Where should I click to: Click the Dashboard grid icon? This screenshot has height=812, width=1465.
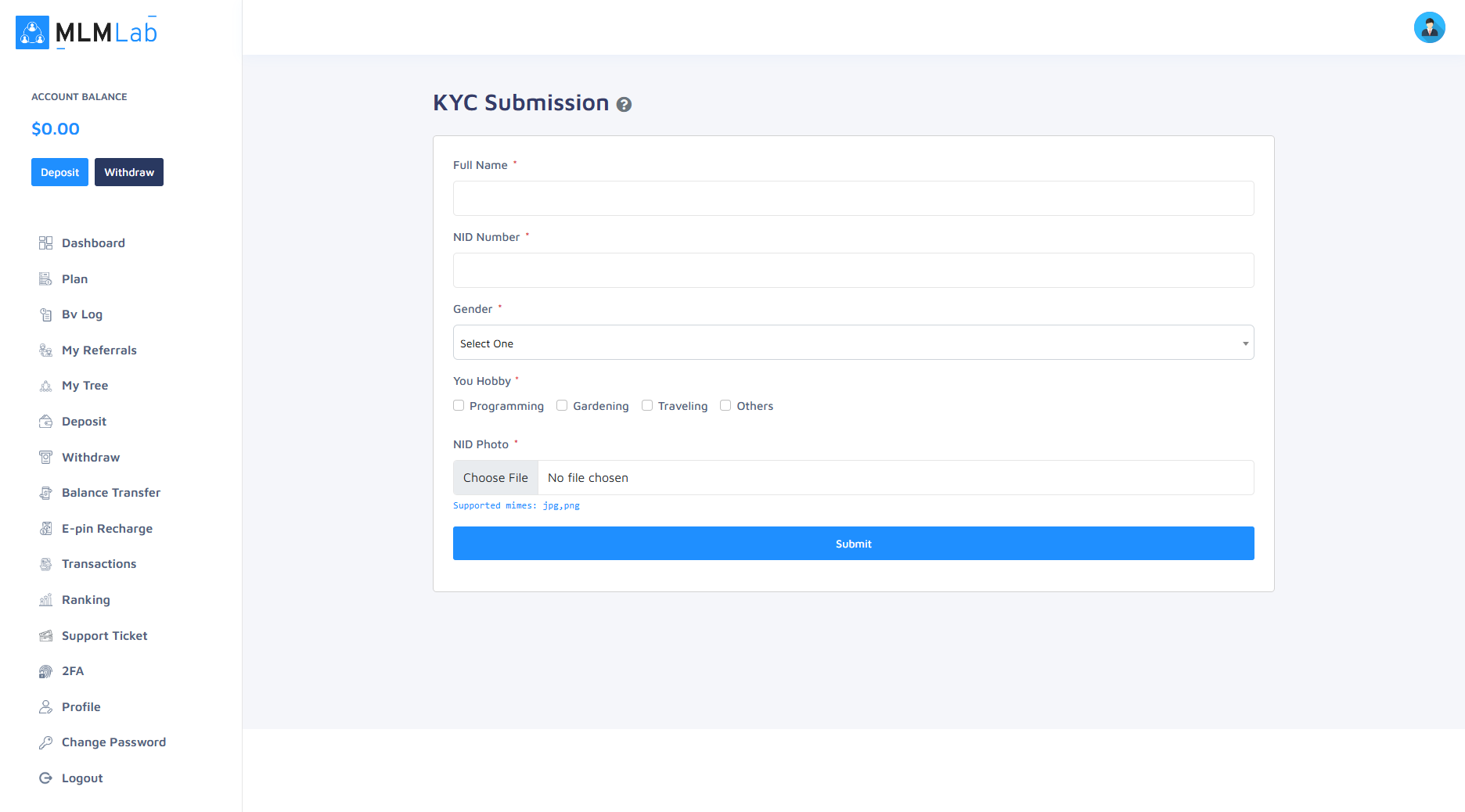[46, 243]
